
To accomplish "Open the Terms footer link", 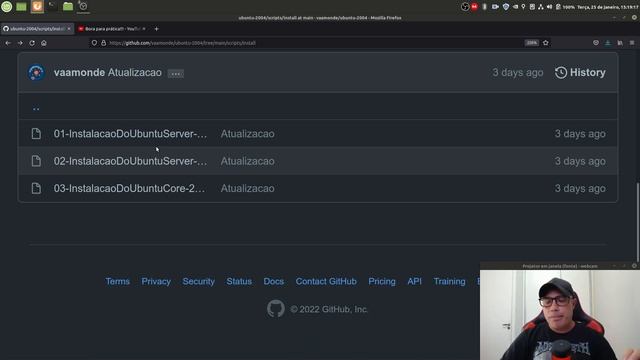I will point(118,282).
